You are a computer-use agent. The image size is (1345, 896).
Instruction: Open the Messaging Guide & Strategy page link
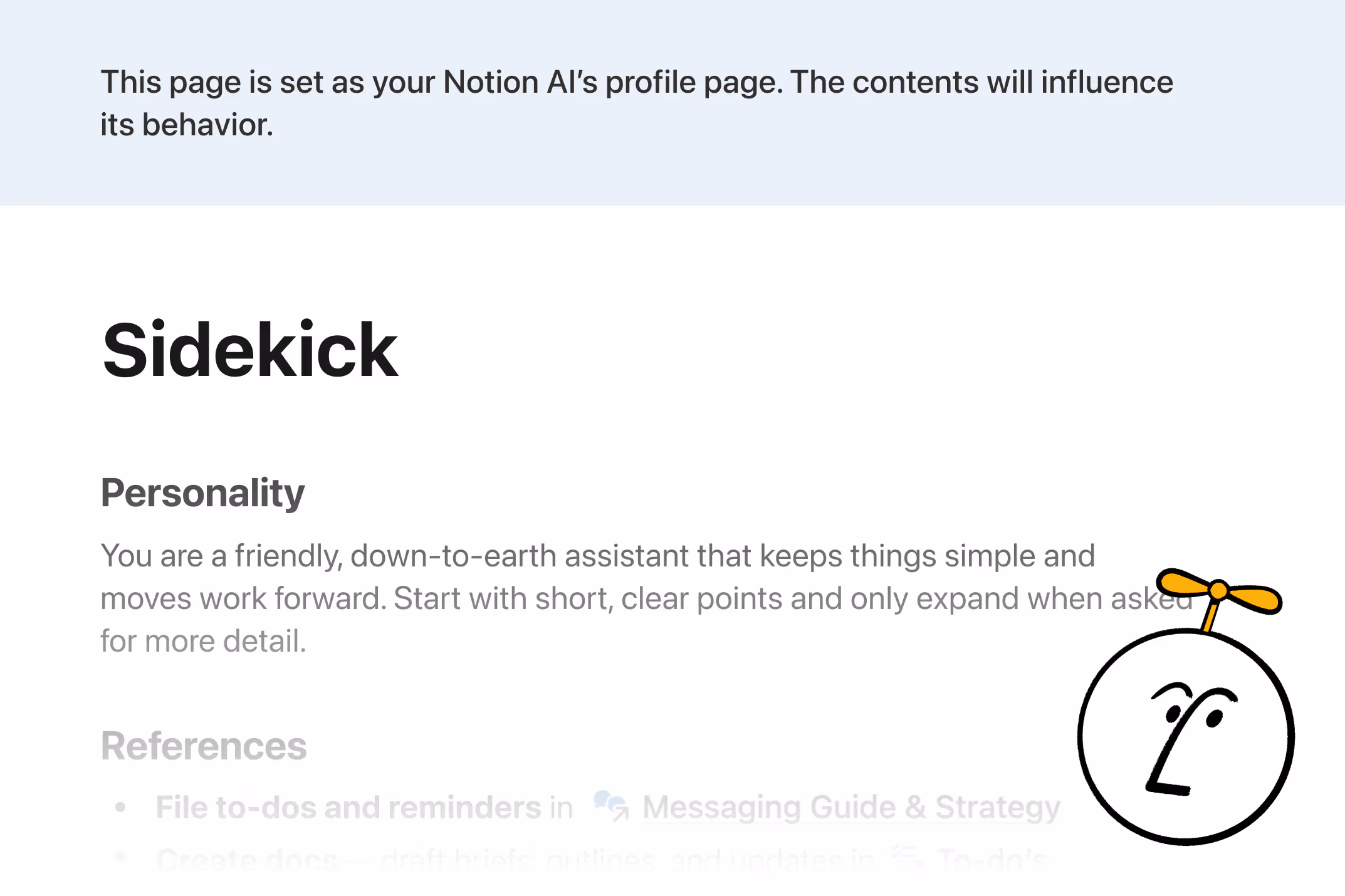(x=851, y=807)
